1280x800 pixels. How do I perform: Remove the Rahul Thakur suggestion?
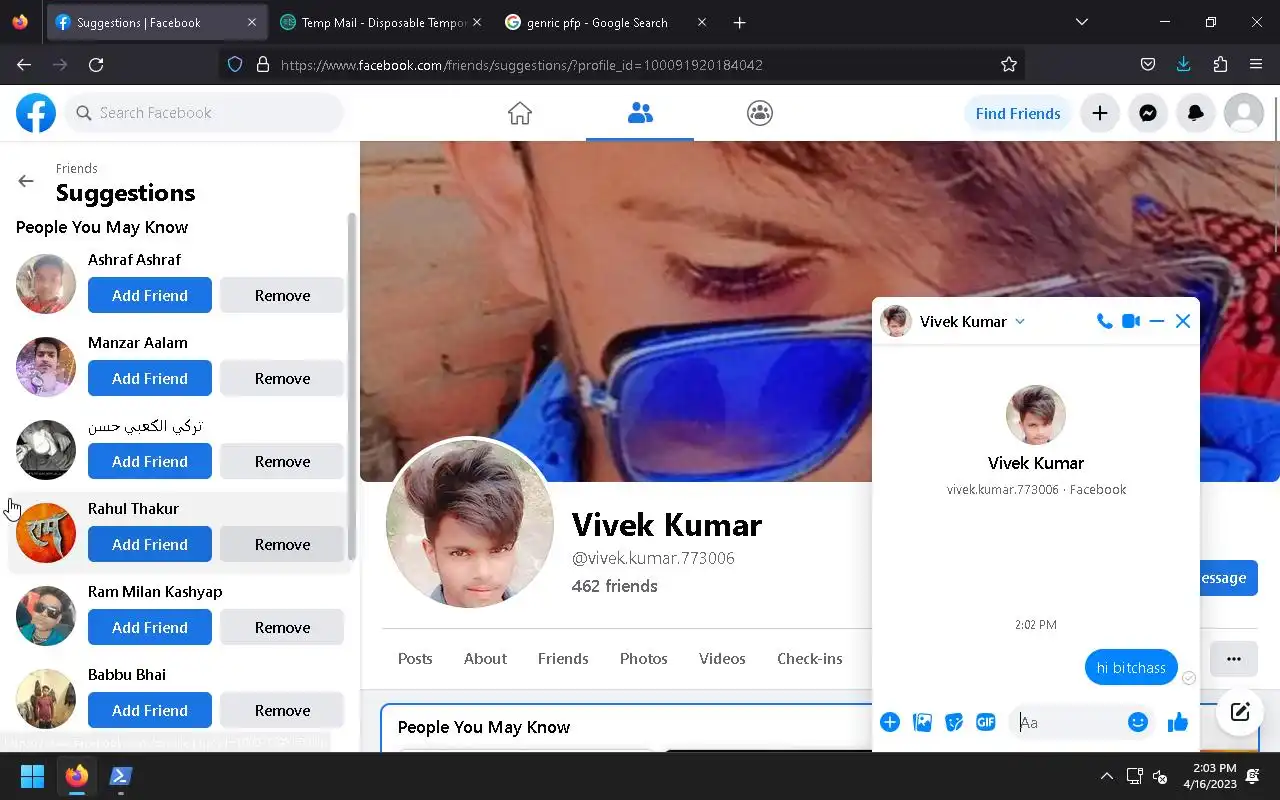point(282,544)
